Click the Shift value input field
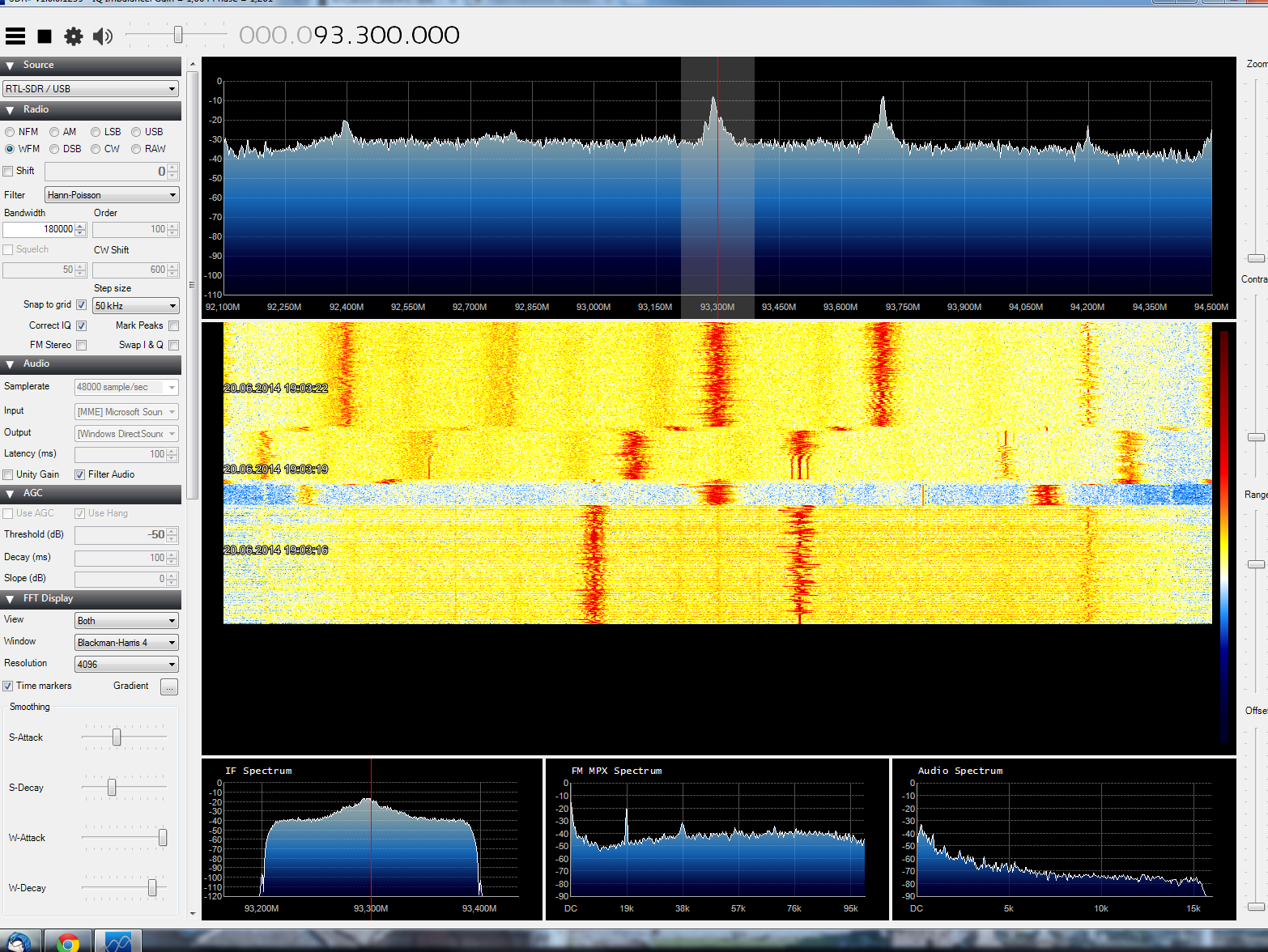 (105, 172)
